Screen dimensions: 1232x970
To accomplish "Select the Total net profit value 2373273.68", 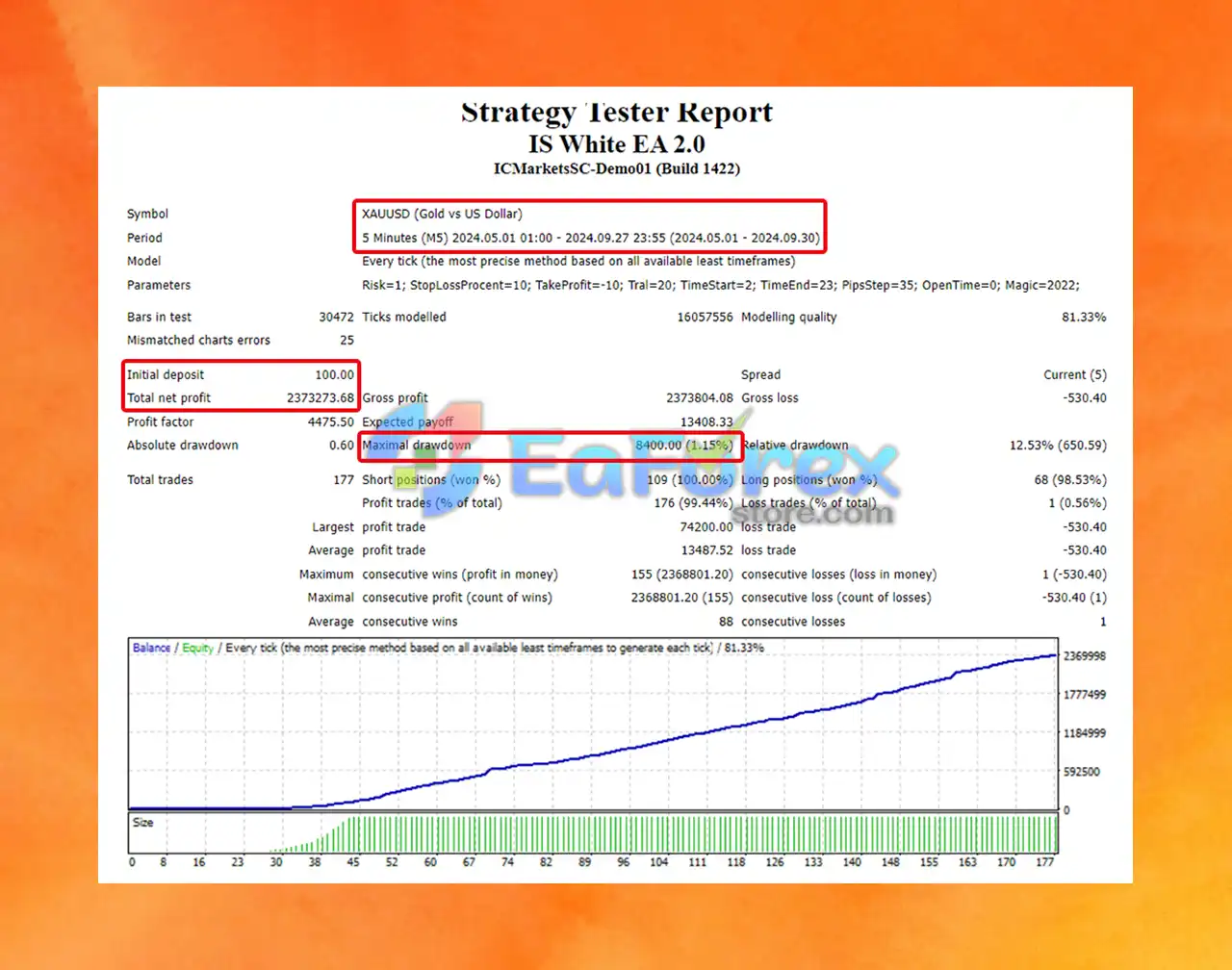I will 321,398.
